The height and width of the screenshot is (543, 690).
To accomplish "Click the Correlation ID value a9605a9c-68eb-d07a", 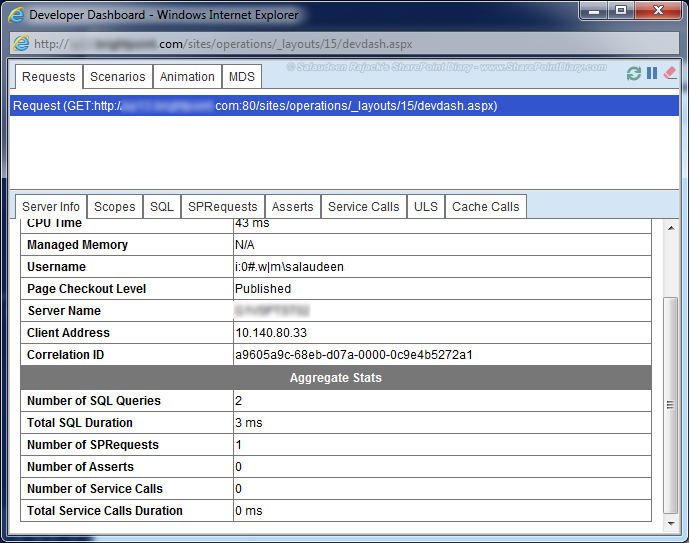I will 354,355.
